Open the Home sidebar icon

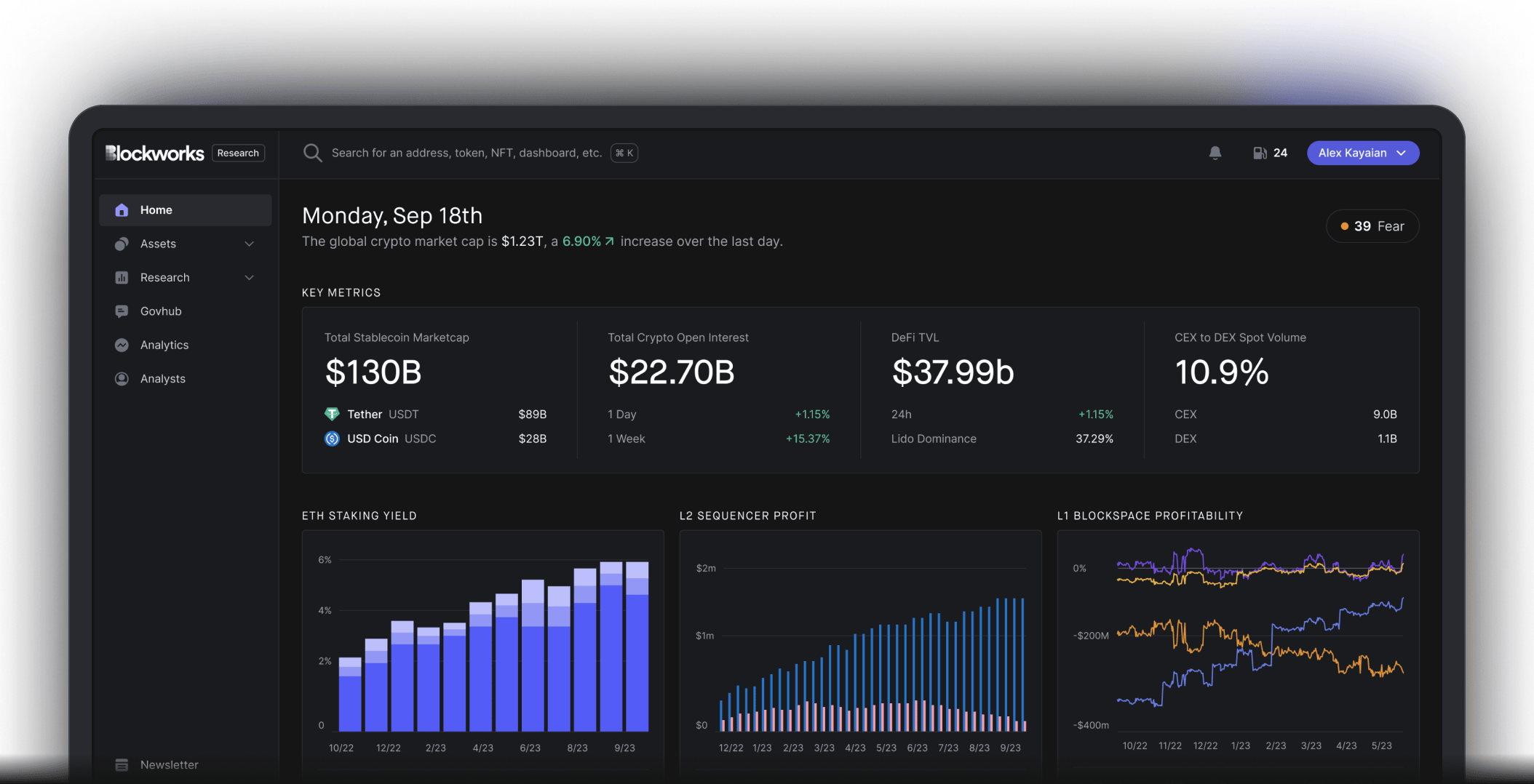[x=122, y=209]
